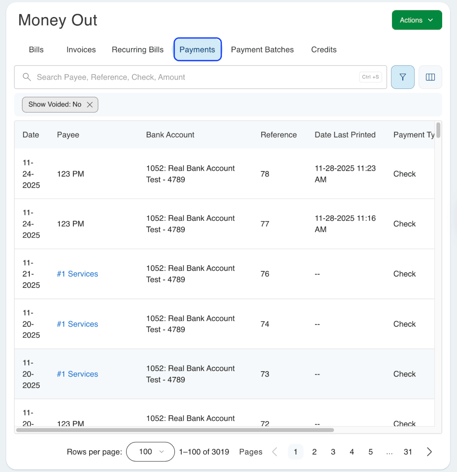The image size is (457, 472).
Task: Click the filter funnel icon
Action: [402, 77]
